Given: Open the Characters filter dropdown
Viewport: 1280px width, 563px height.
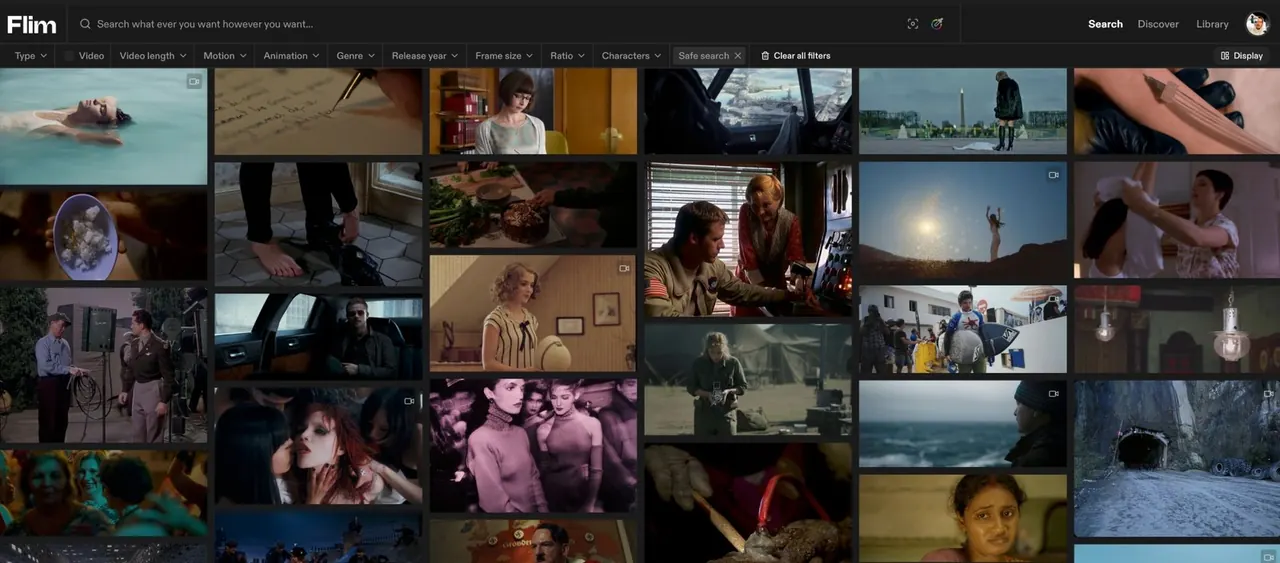Looking at the screenshot, I should coord(632,56).
